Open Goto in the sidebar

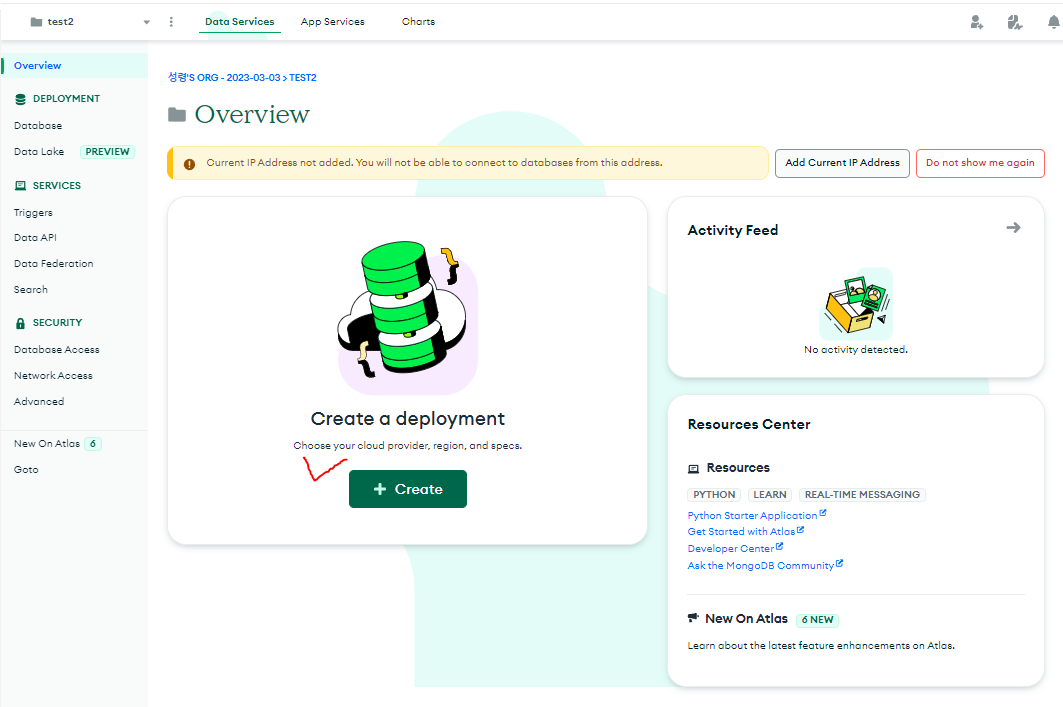26,469
